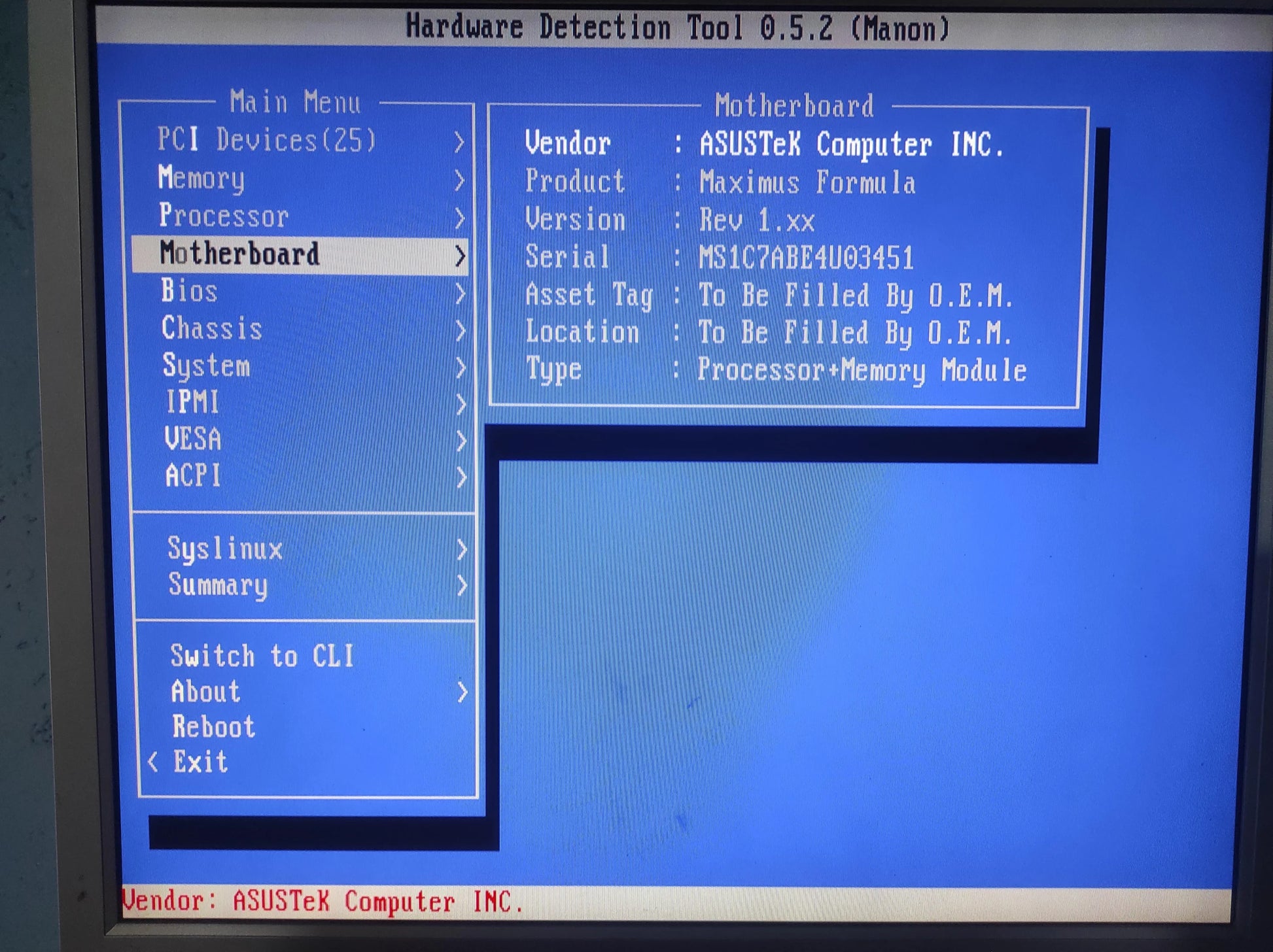Select the Memory menu item
This screenshot has width=1273, height=952.
(x=201, y=178)
